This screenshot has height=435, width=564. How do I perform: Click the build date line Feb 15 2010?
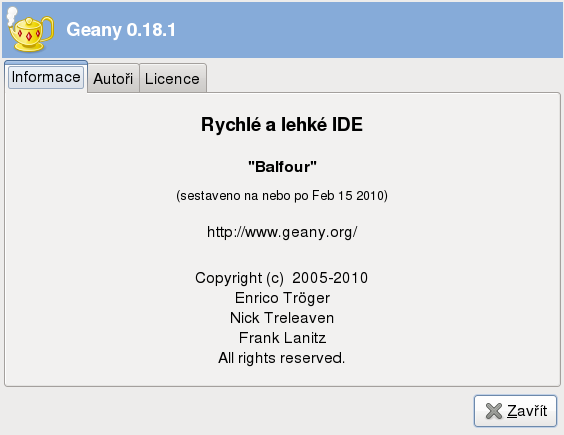click(282, 196)
